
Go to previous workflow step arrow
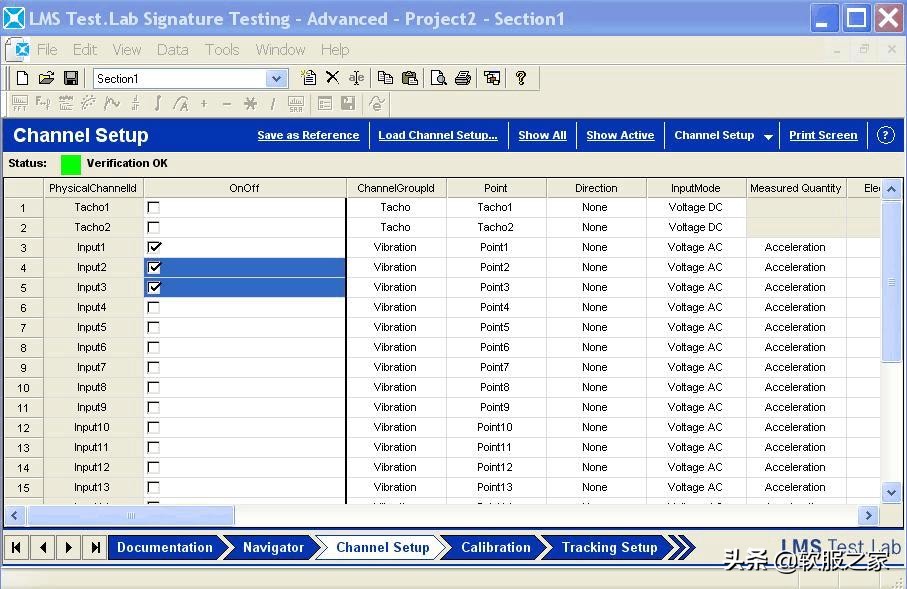(42, 547)
